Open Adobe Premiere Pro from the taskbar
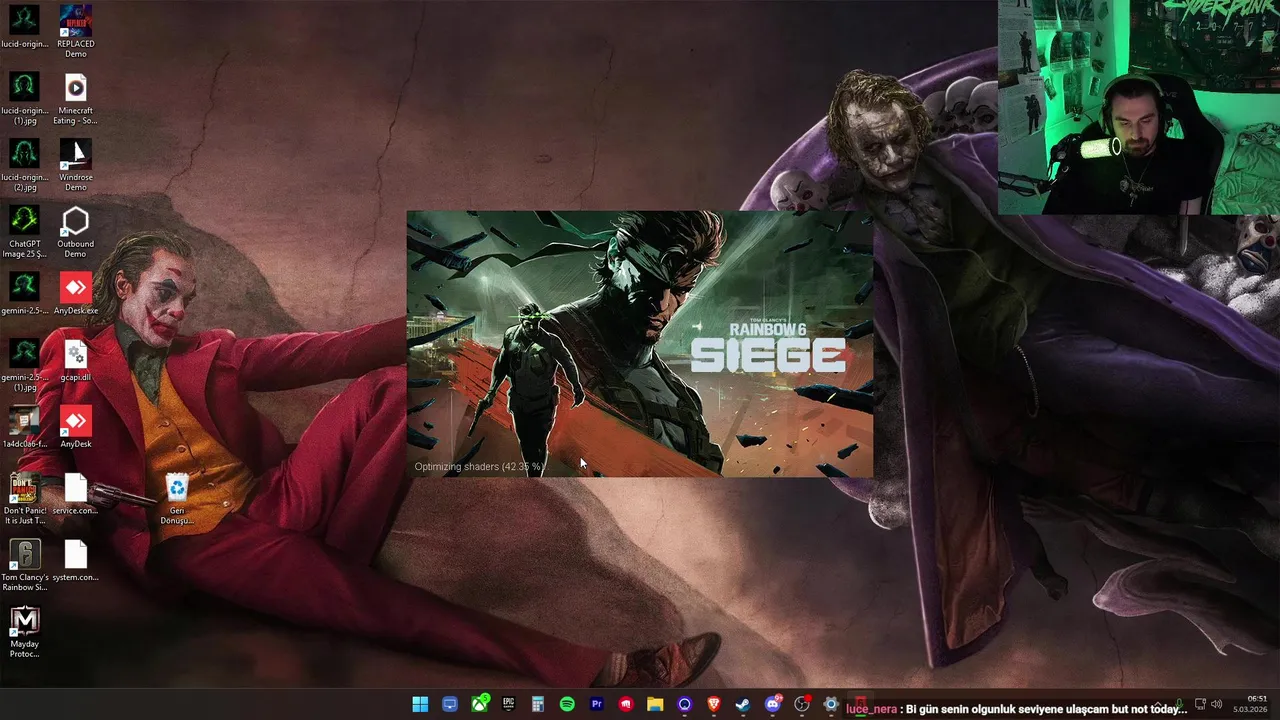 pyautogui.click(x=597, y=704)
